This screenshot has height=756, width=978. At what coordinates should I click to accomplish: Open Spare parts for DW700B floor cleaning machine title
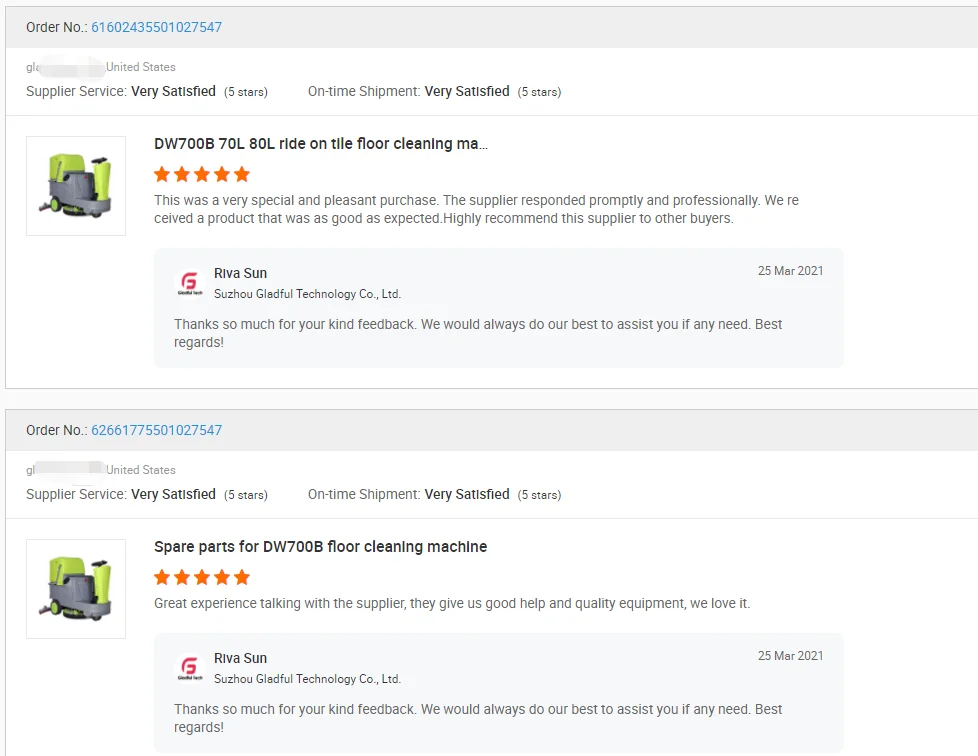tap(320, 547)
